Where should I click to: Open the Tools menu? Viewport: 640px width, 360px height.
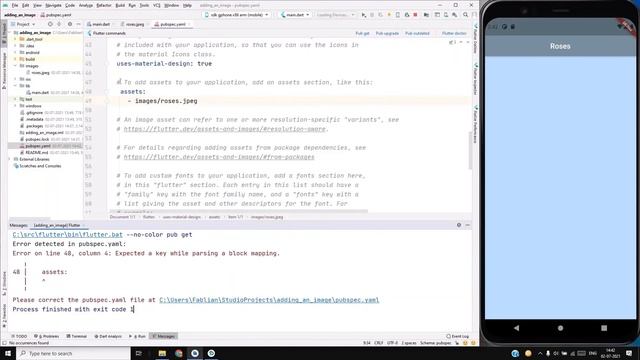(144, 5)
